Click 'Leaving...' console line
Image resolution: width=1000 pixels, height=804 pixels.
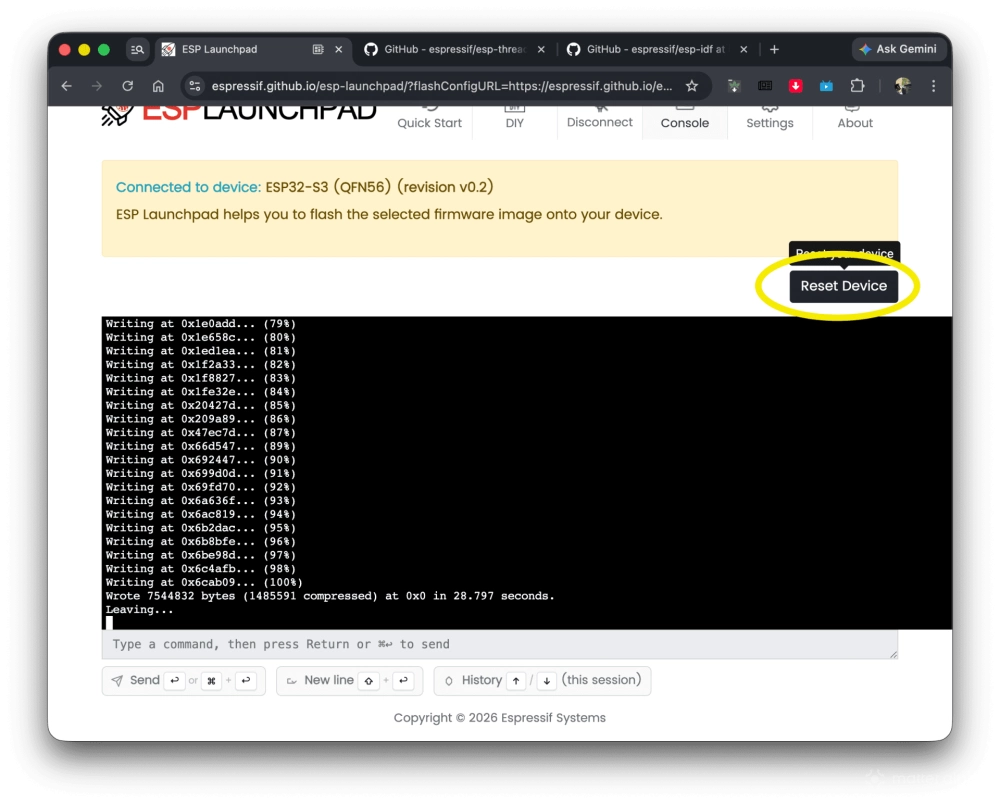139,610
